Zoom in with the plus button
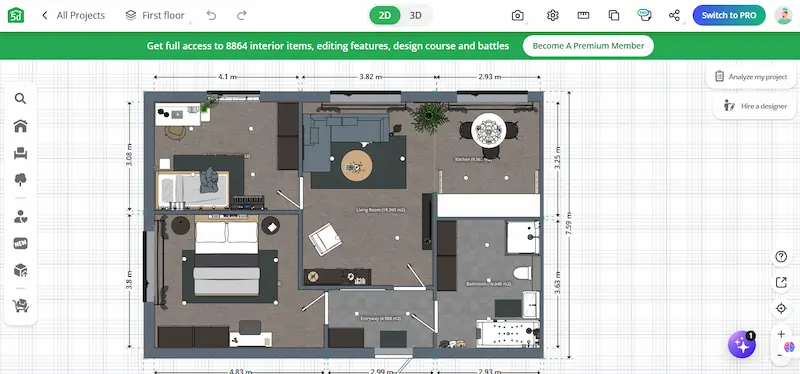This screenshot has height=374, width=800. 781,334
